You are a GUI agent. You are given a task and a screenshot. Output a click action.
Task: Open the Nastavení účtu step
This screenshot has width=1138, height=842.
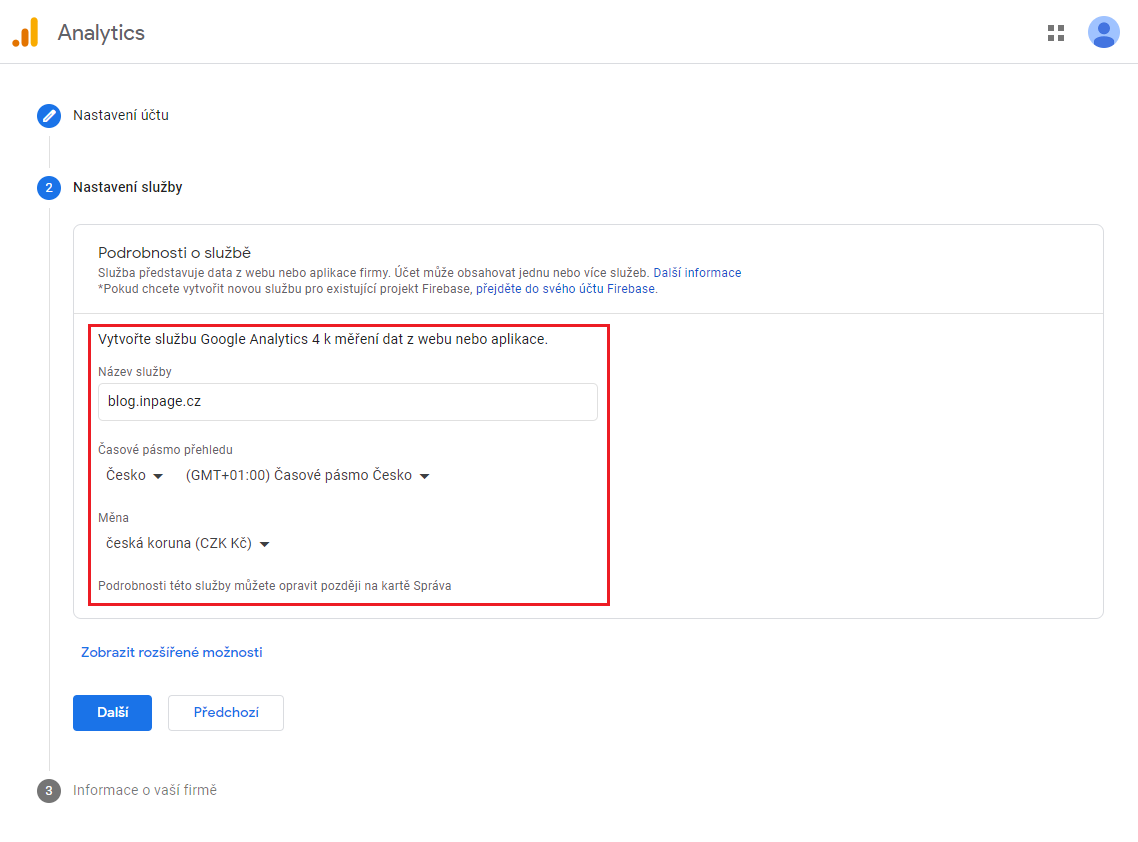[120, 115]
